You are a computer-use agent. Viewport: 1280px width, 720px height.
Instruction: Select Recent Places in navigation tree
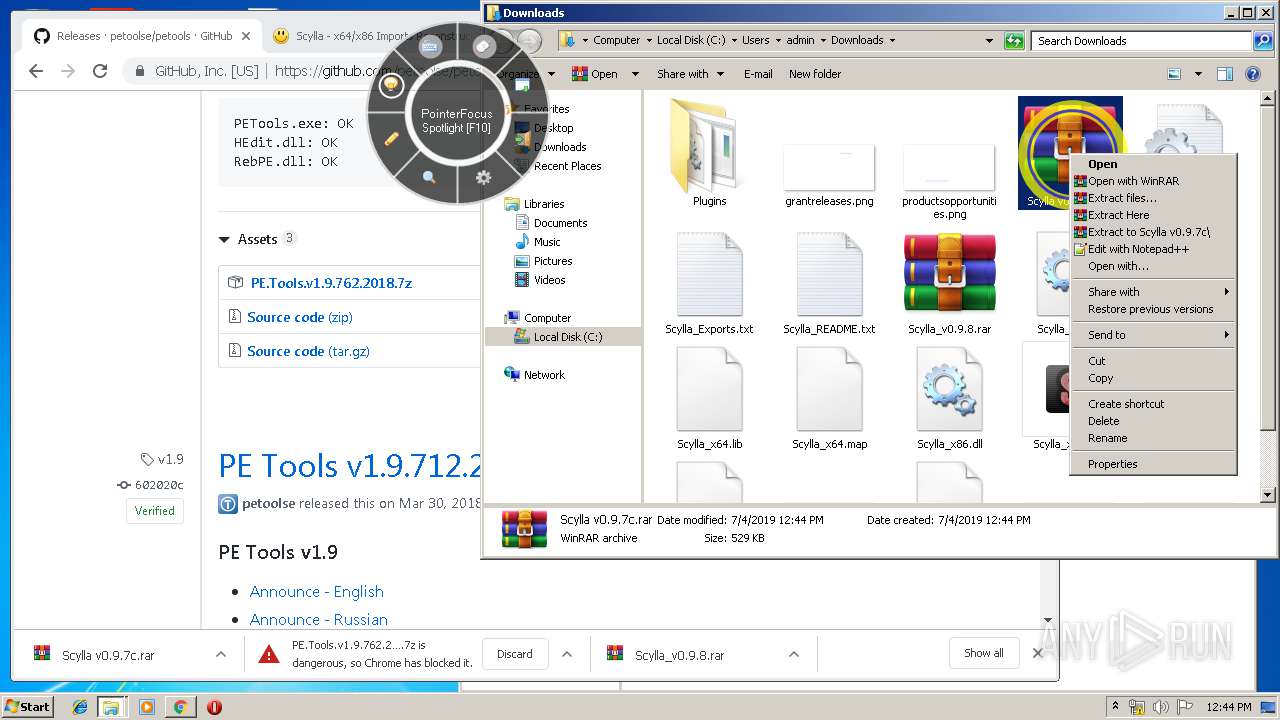click(567, 166)
